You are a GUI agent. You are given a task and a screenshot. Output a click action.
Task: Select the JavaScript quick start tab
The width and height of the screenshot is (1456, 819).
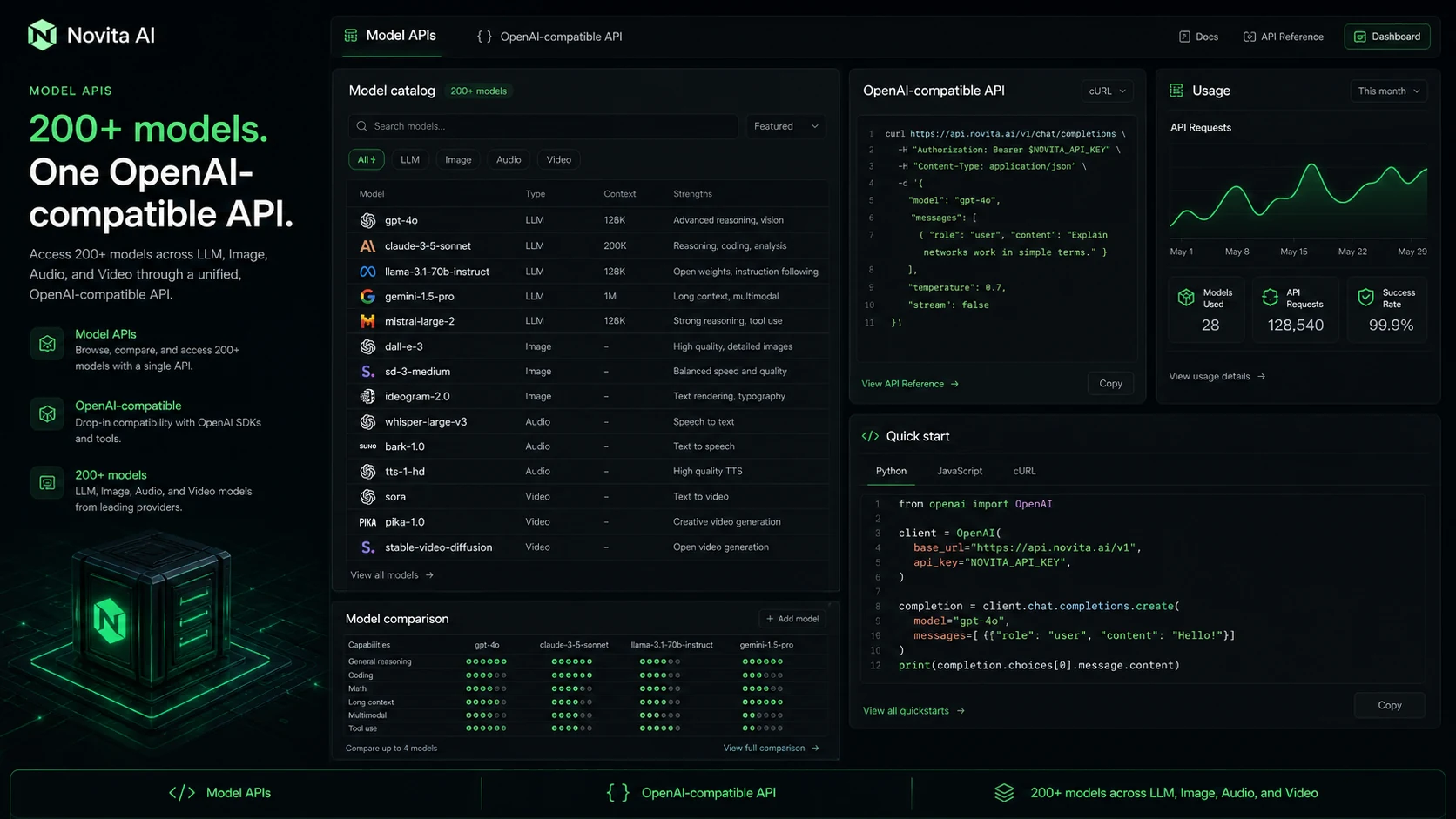[x=960, y=471]
